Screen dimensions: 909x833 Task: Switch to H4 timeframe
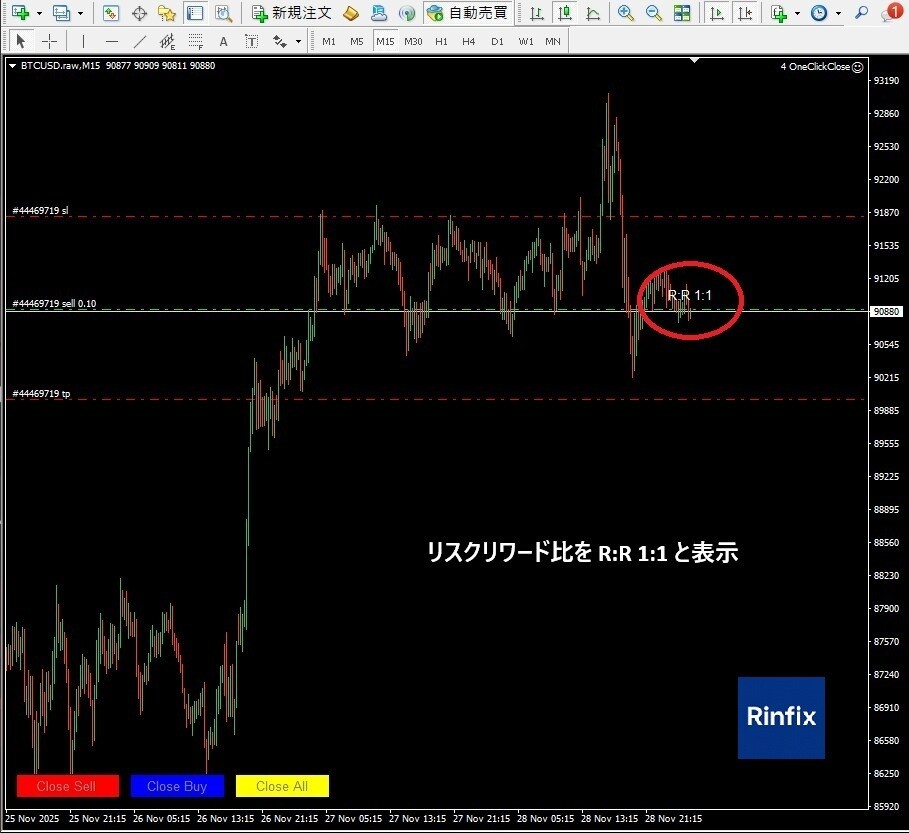pos(468,42)
